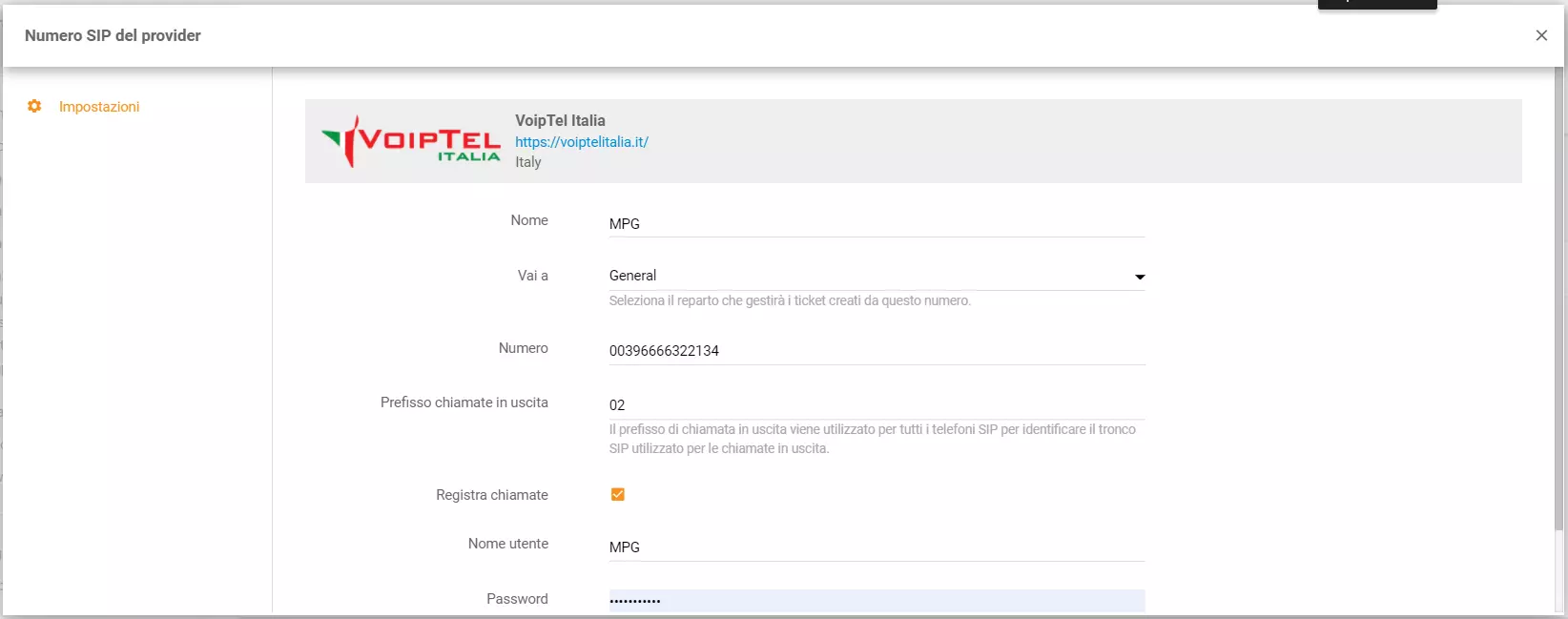Focus the Numero field with 00396666322134
The width and height of the screenshot is (1568, 619).
(876, 351)
